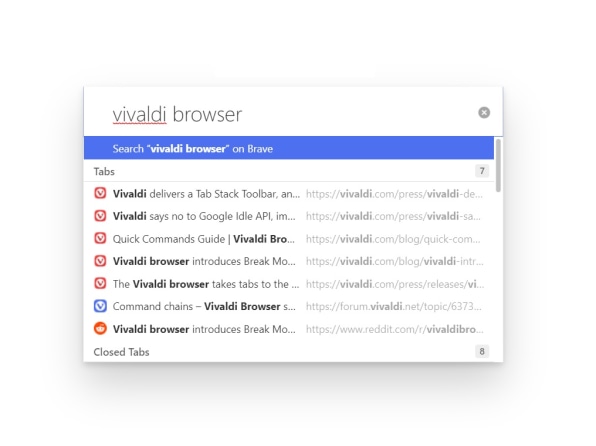Switch to "Vivaldi says no to Google Idle API" tab

(289, 216)
